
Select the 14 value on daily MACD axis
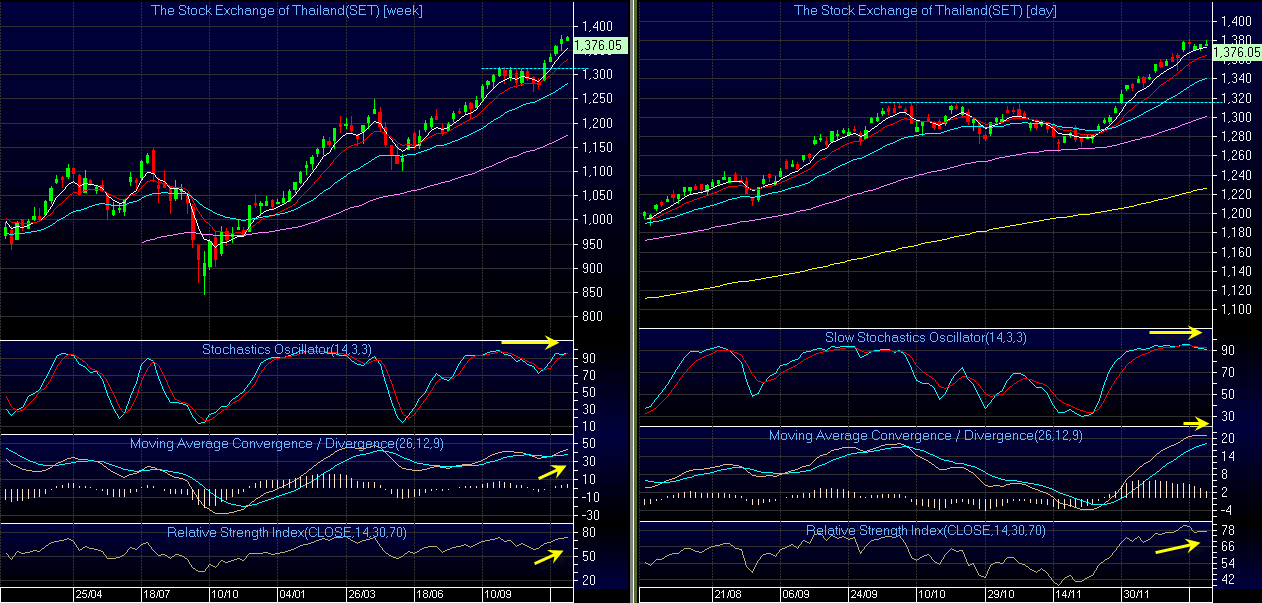pyautogui.click(x=1226, y=456)
